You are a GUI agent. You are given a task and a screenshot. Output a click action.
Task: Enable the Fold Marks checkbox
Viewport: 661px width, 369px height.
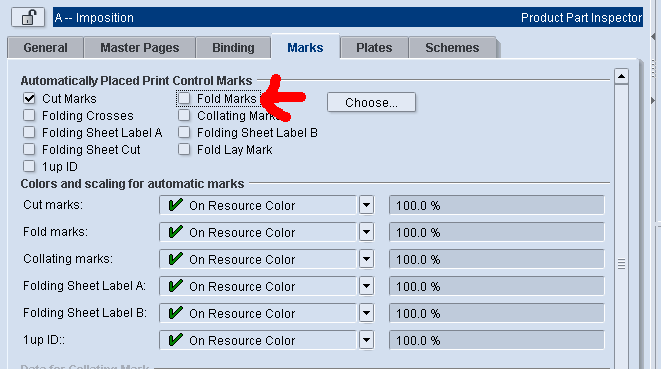point(184,98)
